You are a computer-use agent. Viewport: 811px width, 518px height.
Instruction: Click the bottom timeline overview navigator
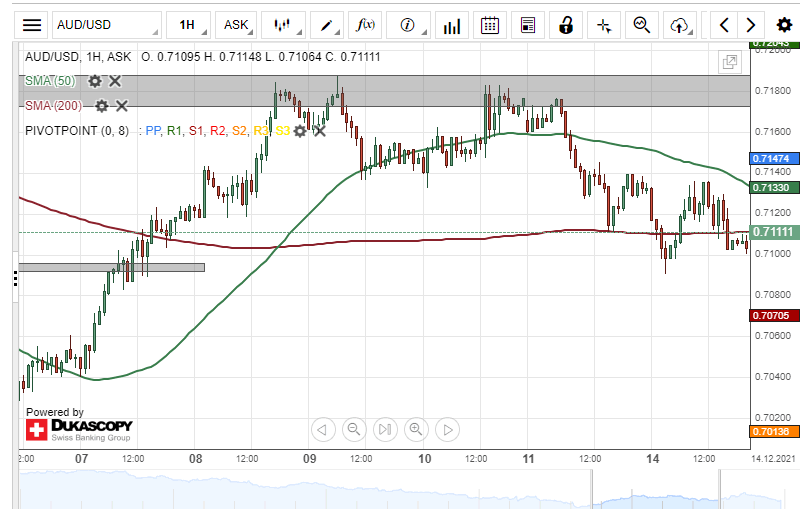[400, 490]
